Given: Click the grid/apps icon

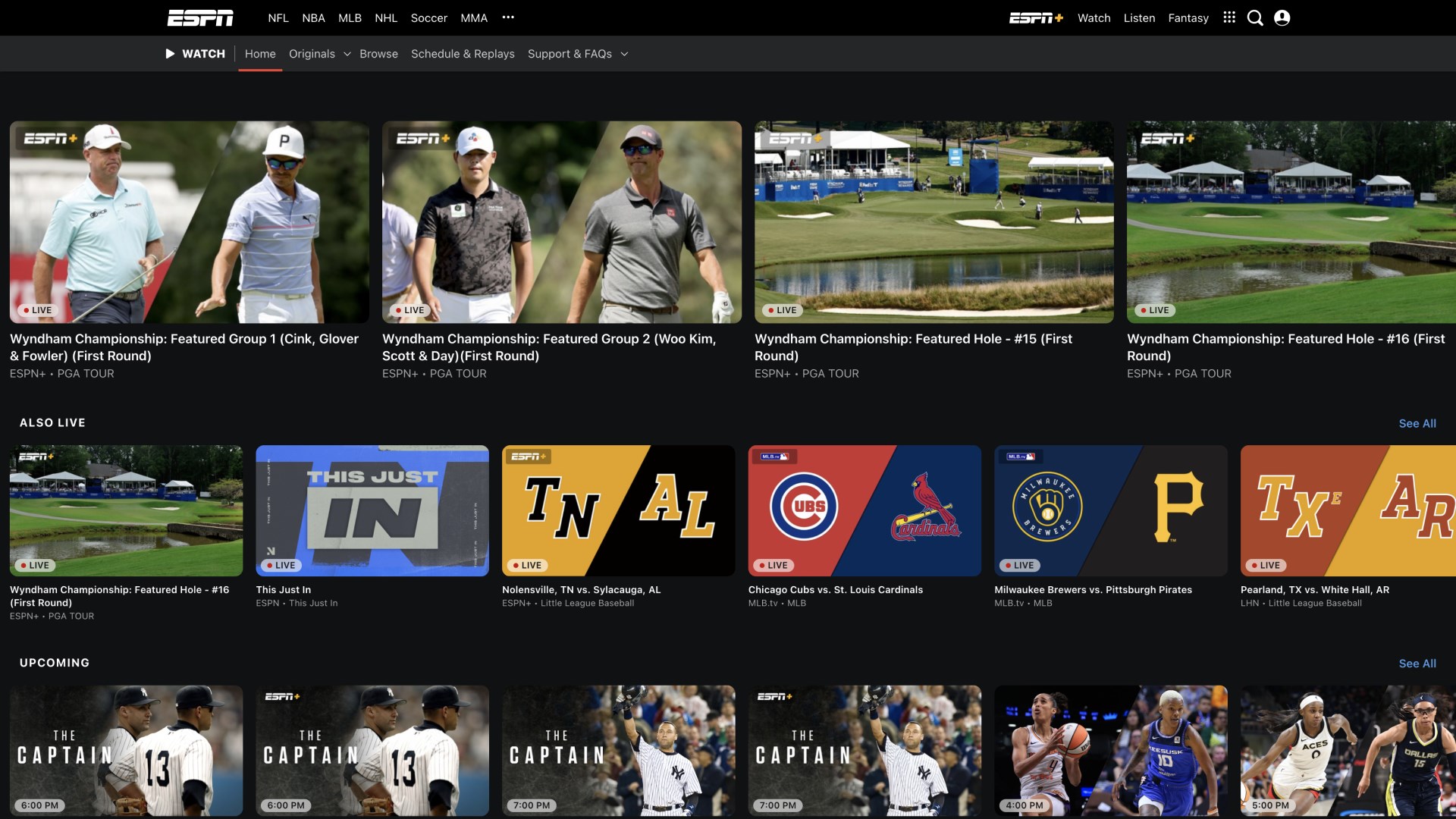Looking at the screenshot, I should pos(1229,18).
